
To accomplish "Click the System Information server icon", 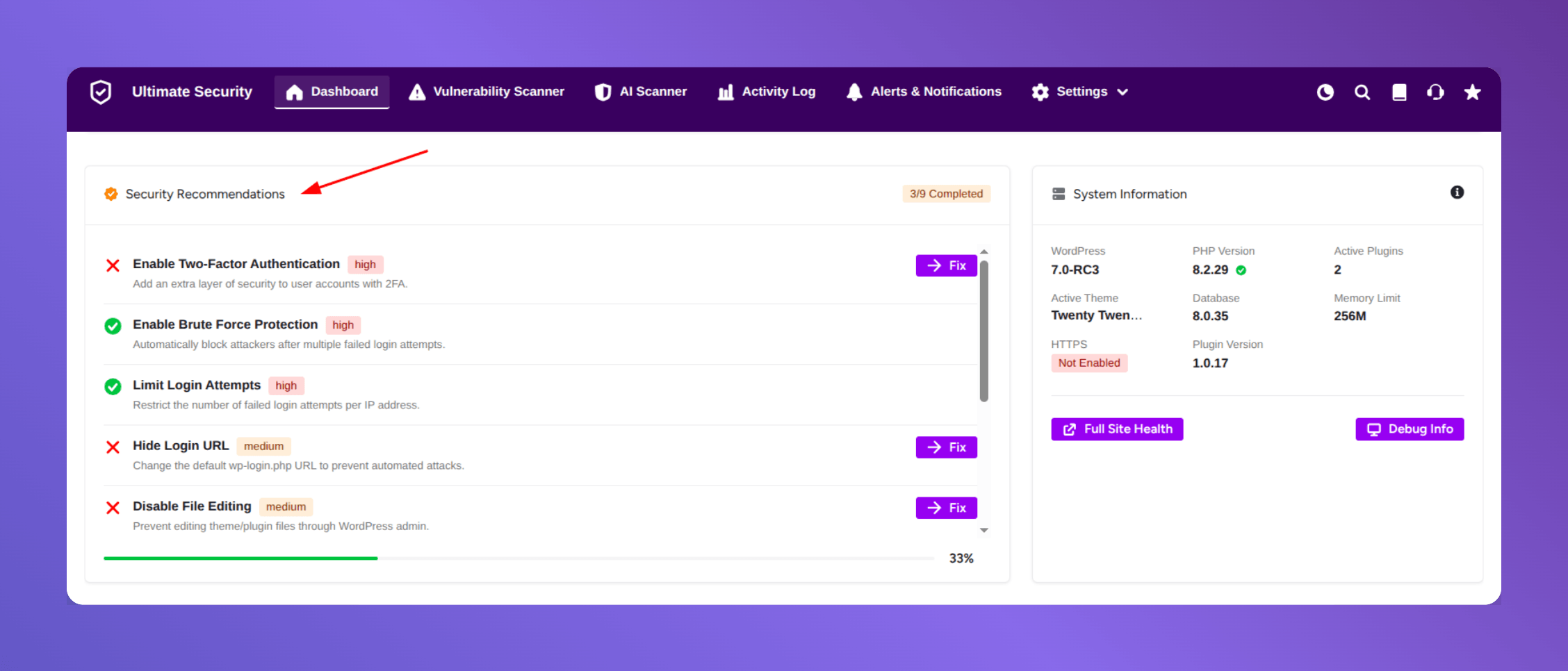I will pyautogui.click(x=1059, y=194).
